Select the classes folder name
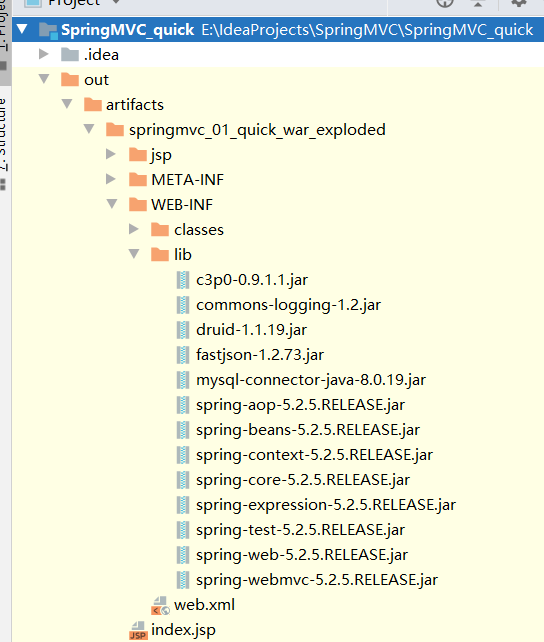Image resolution: width=544 pixels, height=642 pixels. (x=199, y=230)
